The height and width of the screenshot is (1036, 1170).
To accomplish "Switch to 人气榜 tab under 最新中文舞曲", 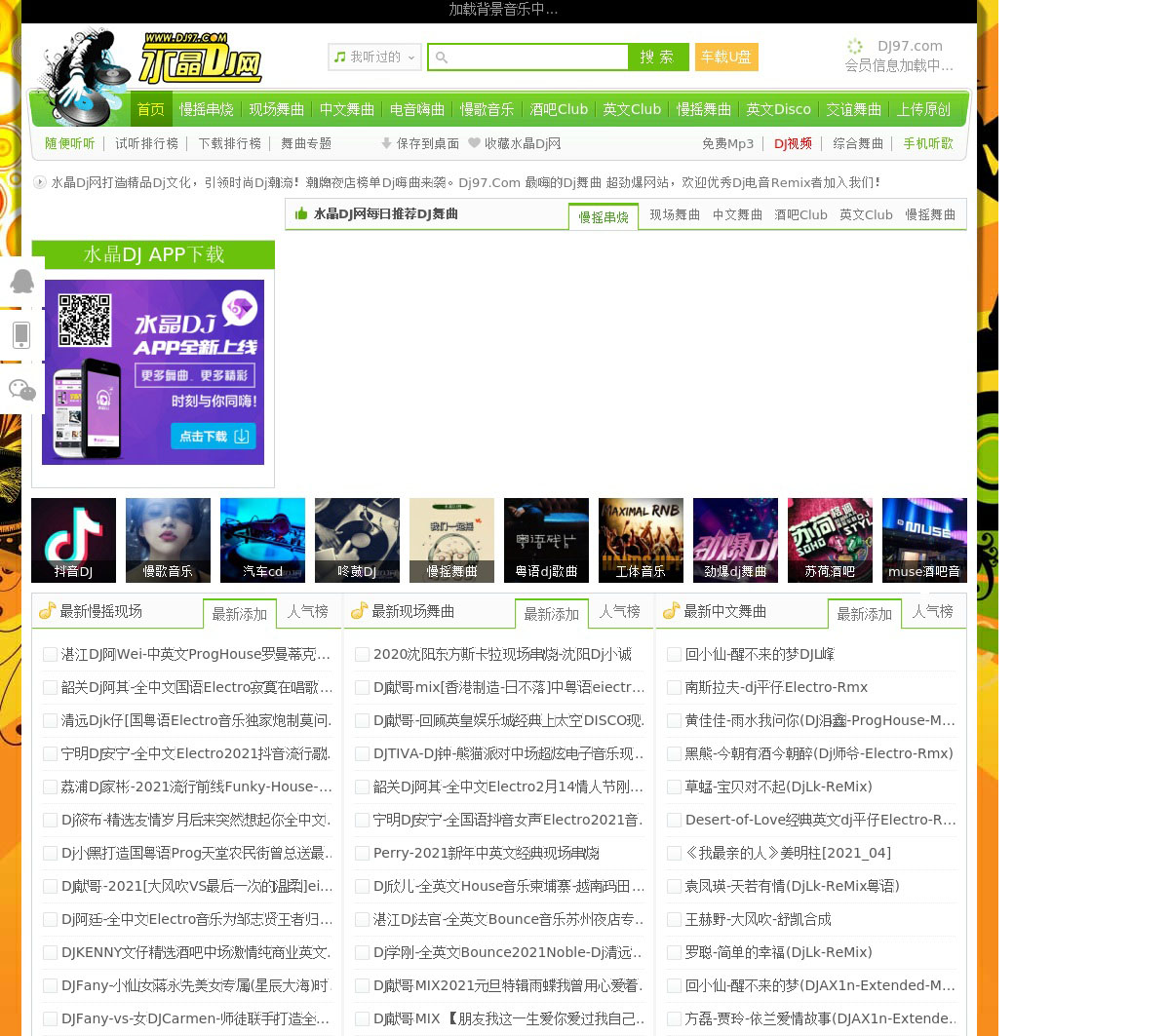I will (x=932, y=612).
